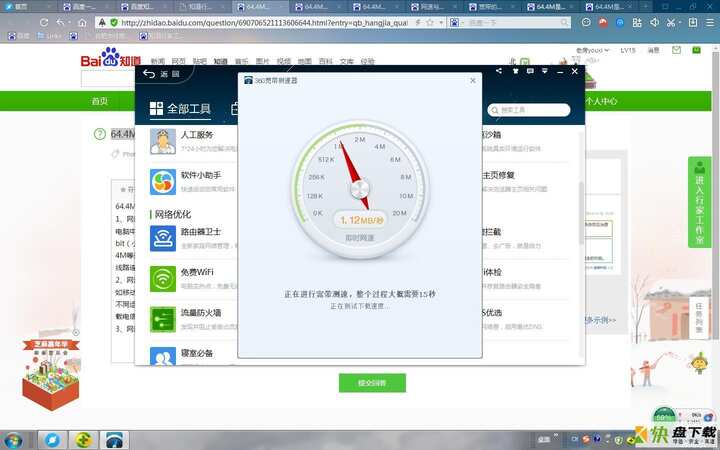The image size is (720, 450).
Task: Open the new tab plus button in the browser
Action: point(645,6)
